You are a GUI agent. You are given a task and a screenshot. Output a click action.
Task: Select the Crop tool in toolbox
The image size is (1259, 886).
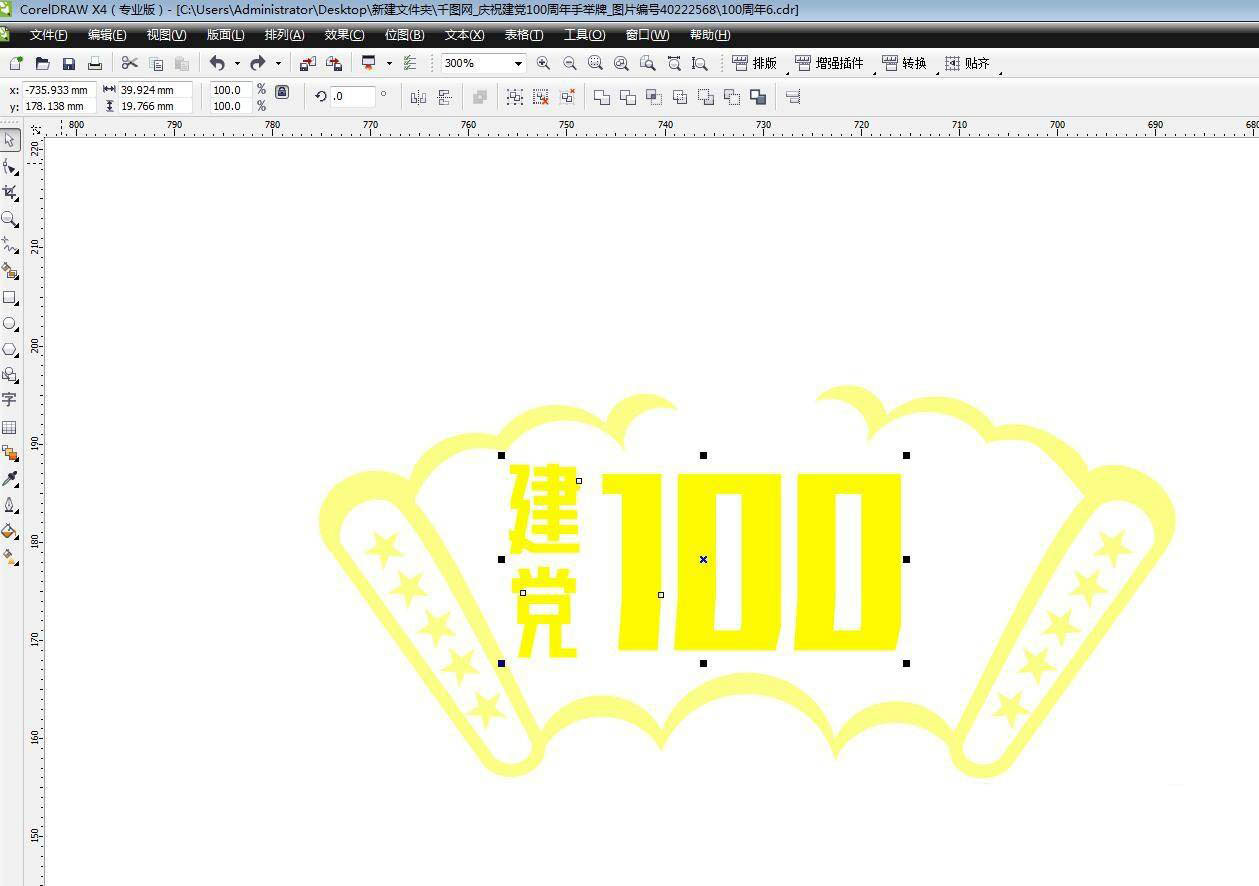tap(10, 192)
